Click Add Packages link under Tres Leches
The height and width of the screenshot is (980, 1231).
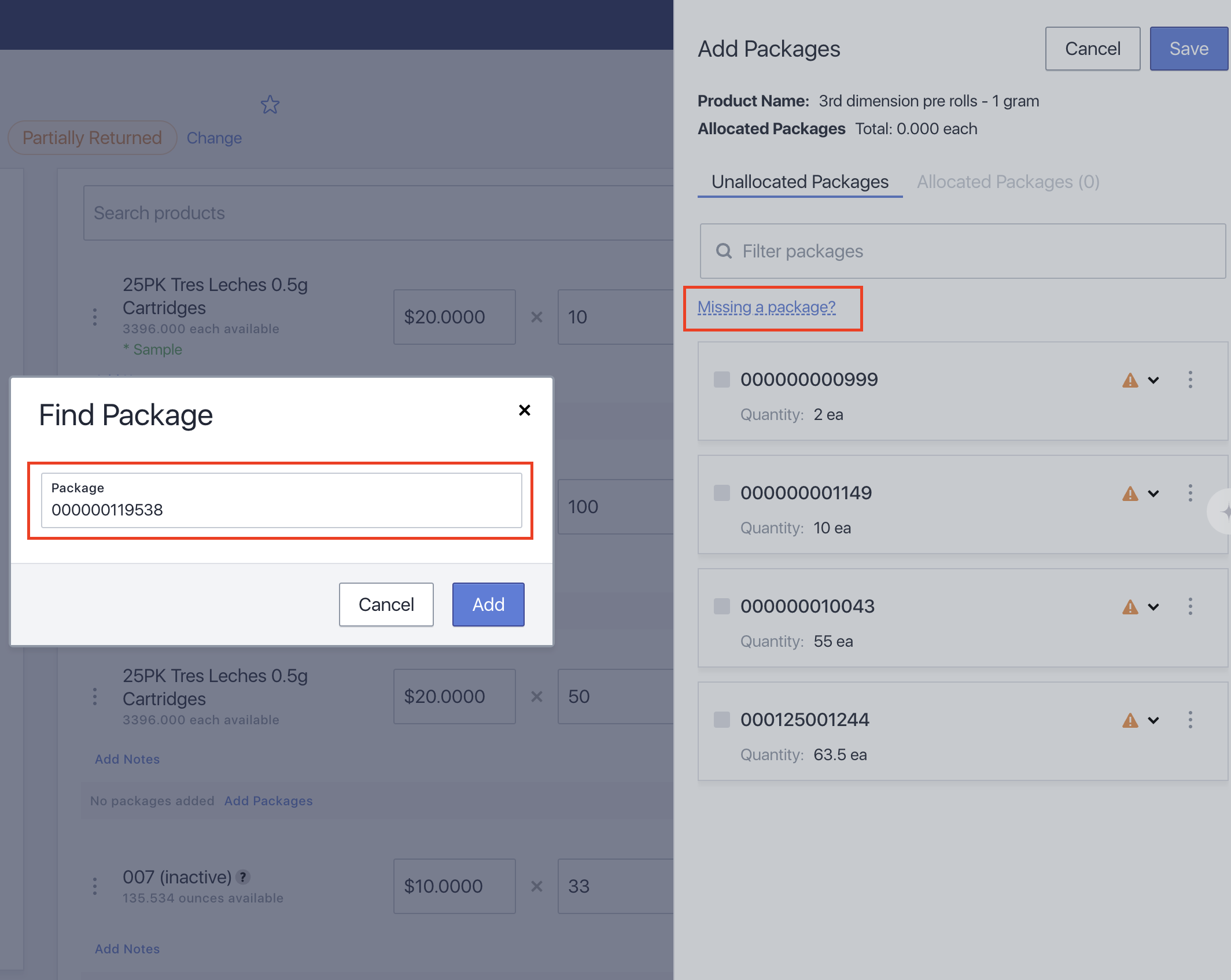pyautogui.click(x=268, y=801)
